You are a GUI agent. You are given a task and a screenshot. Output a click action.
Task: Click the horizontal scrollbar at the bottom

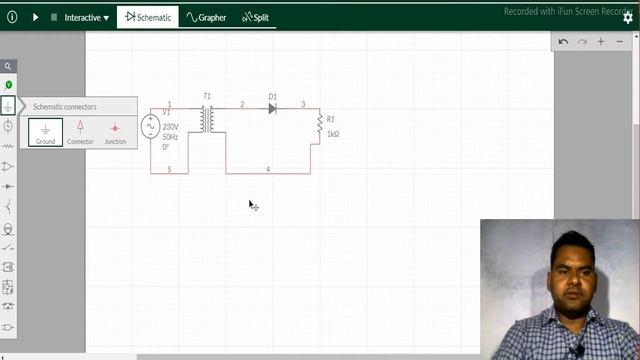point(308,357)
